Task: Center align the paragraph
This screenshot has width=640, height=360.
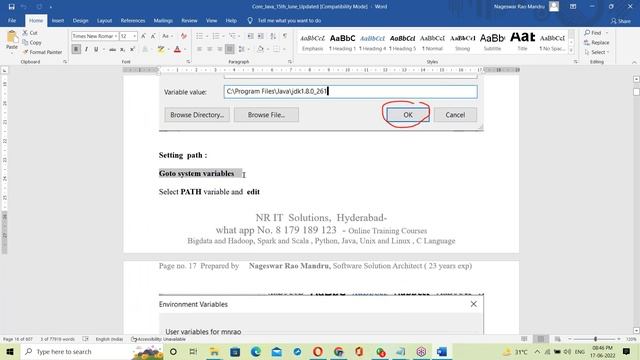Action: [x=209, y=49]
